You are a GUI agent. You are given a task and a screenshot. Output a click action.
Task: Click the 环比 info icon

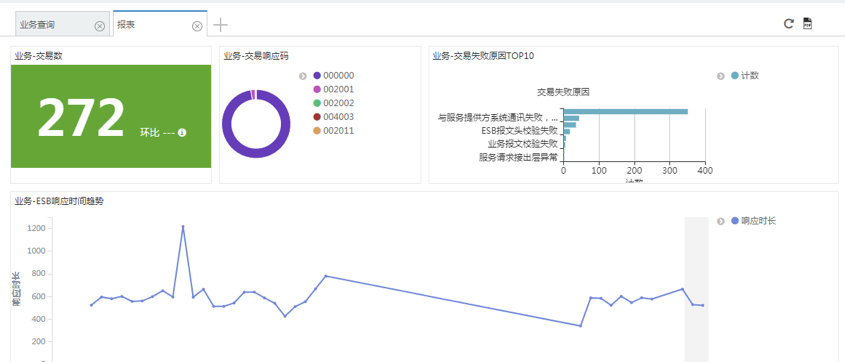[x=182, y=133]
